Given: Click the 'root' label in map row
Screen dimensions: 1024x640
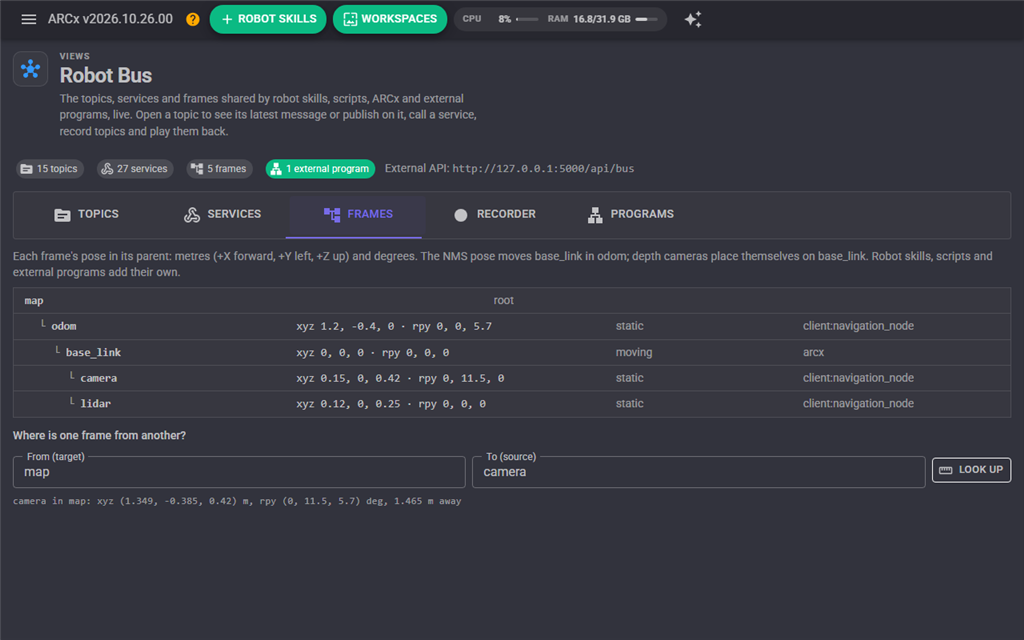Looking at the screenshot, I should 504,300.
